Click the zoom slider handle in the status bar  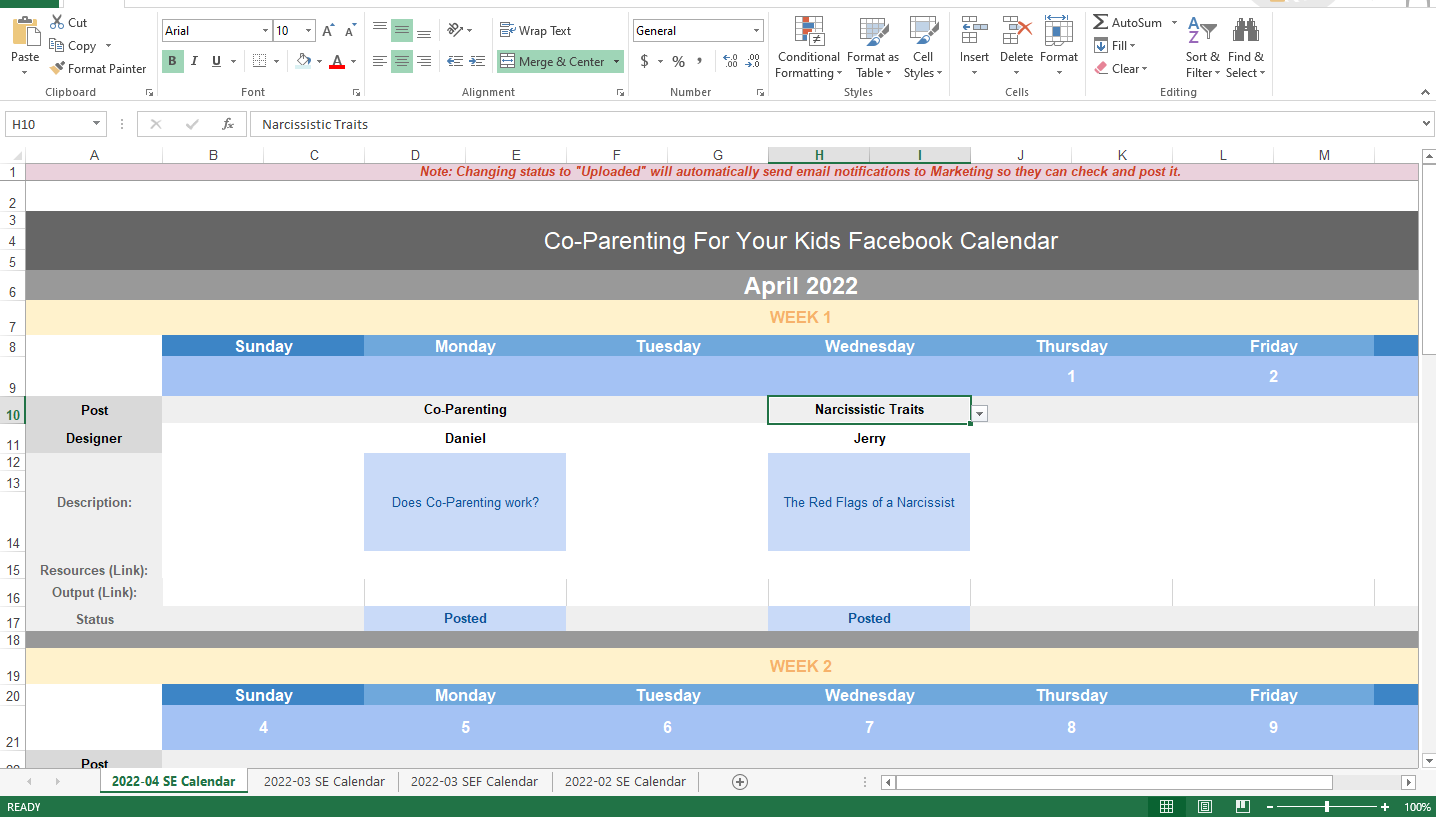click(1327, 807)
